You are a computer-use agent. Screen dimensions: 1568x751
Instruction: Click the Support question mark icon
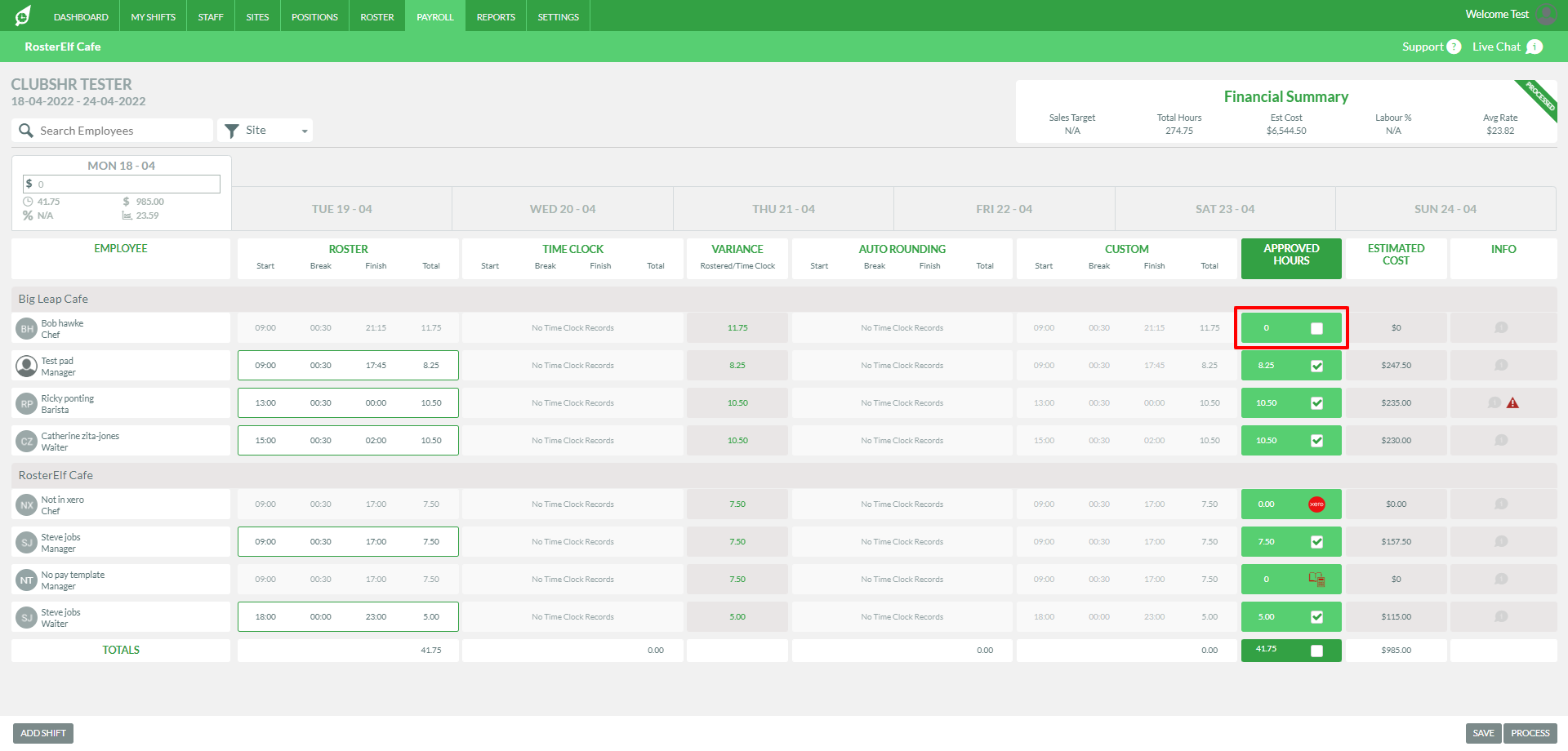pyautogui.click(x=1454, y=47)
